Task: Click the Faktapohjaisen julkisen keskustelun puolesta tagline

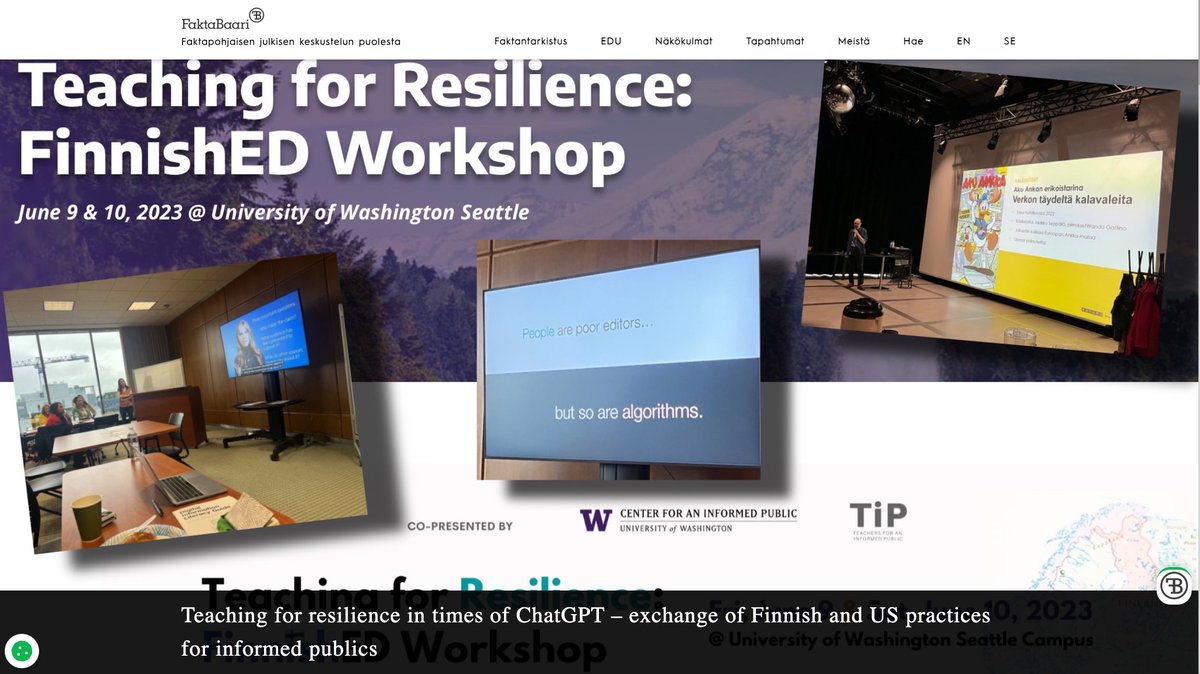Action: pos(291,41)
